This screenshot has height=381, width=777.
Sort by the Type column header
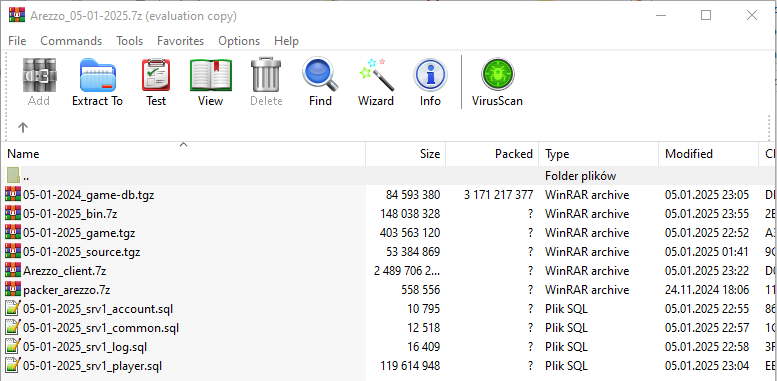click(x=599, y=154)
